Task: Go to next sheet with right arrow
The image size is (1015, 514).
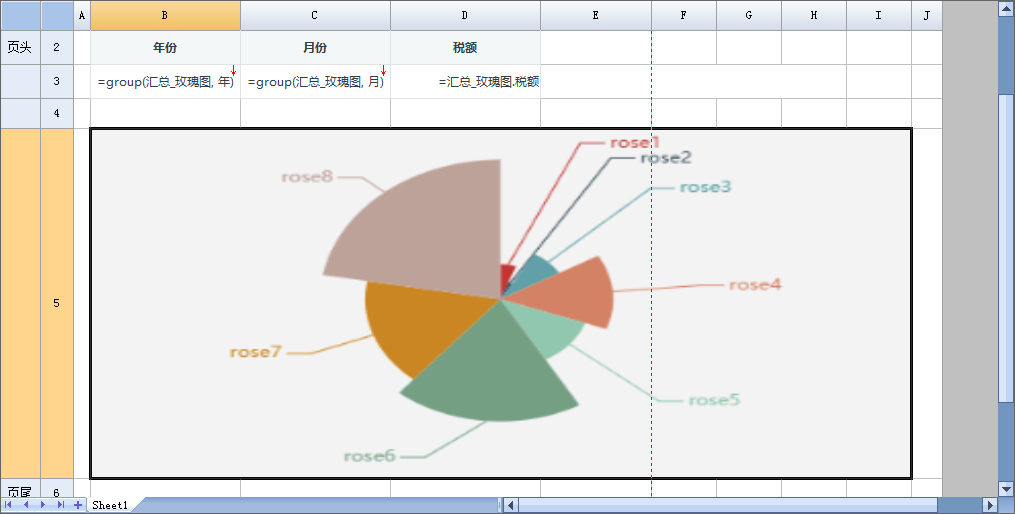Action: pyautogui.click(x=43, y=505)
